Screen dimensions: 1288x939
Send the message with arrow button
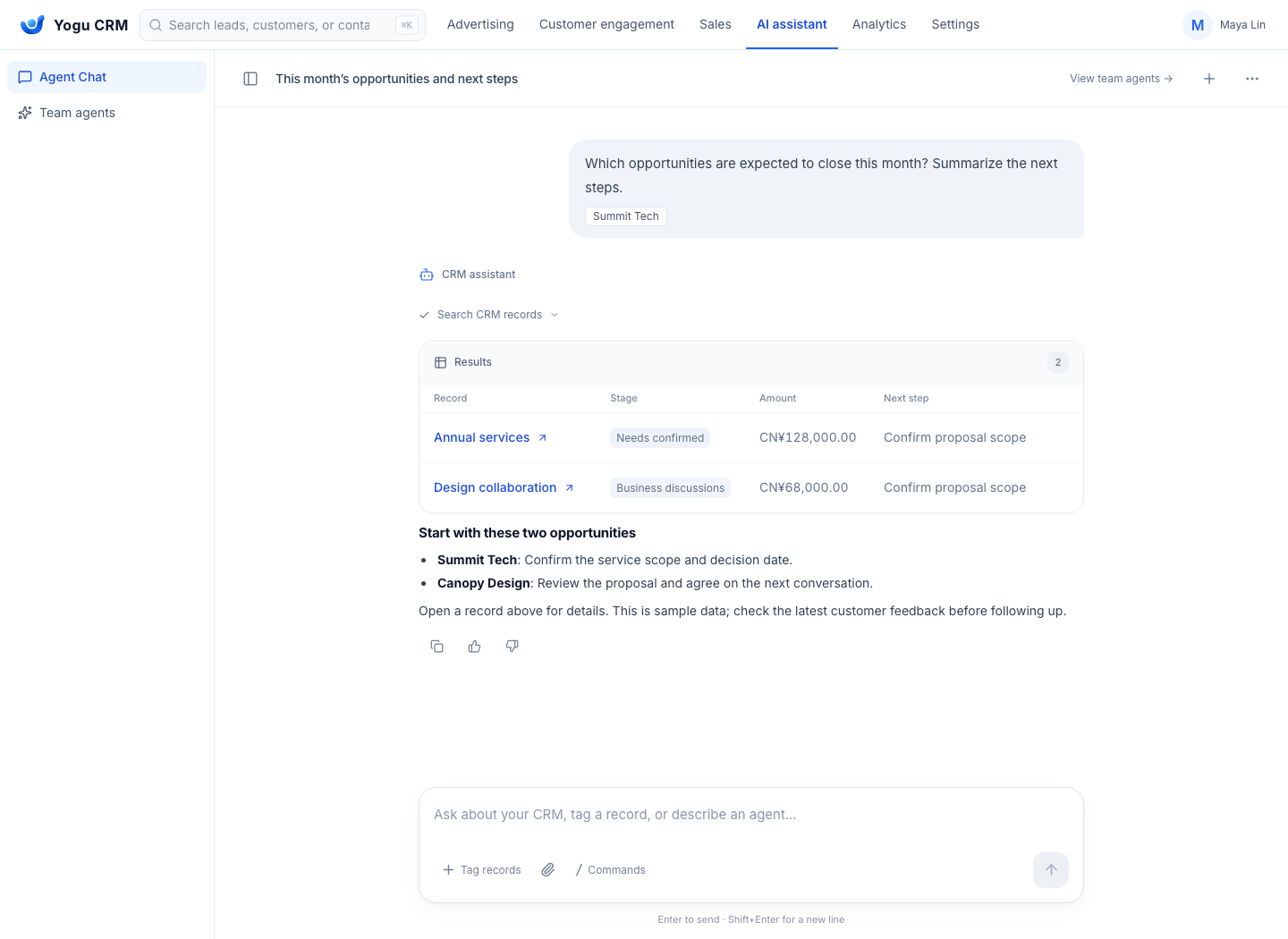click(1051, 870)
